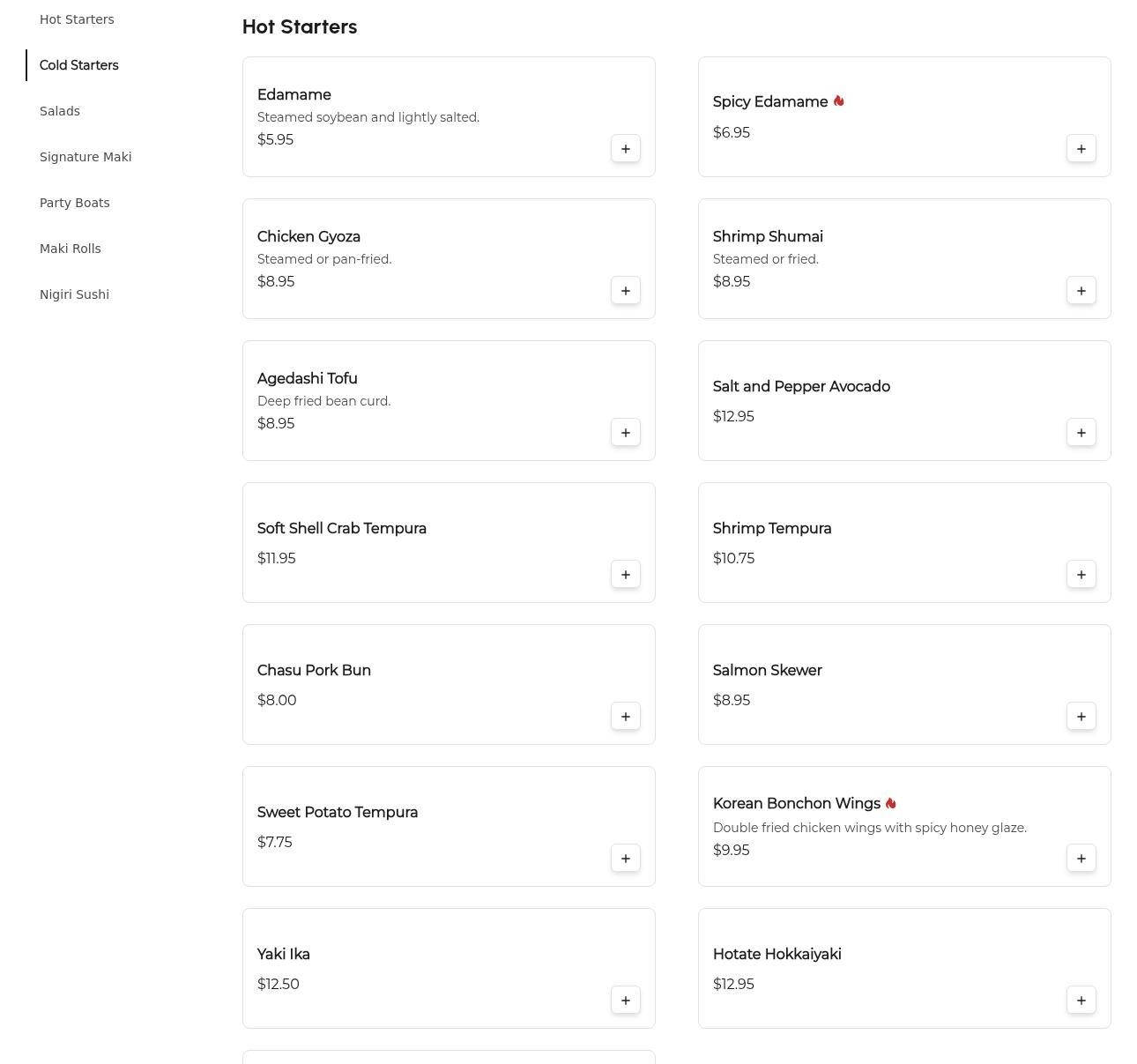1137x1064 pixels.
Task: Add Korean Bonchon Wings to cart
Action: 1081,859
